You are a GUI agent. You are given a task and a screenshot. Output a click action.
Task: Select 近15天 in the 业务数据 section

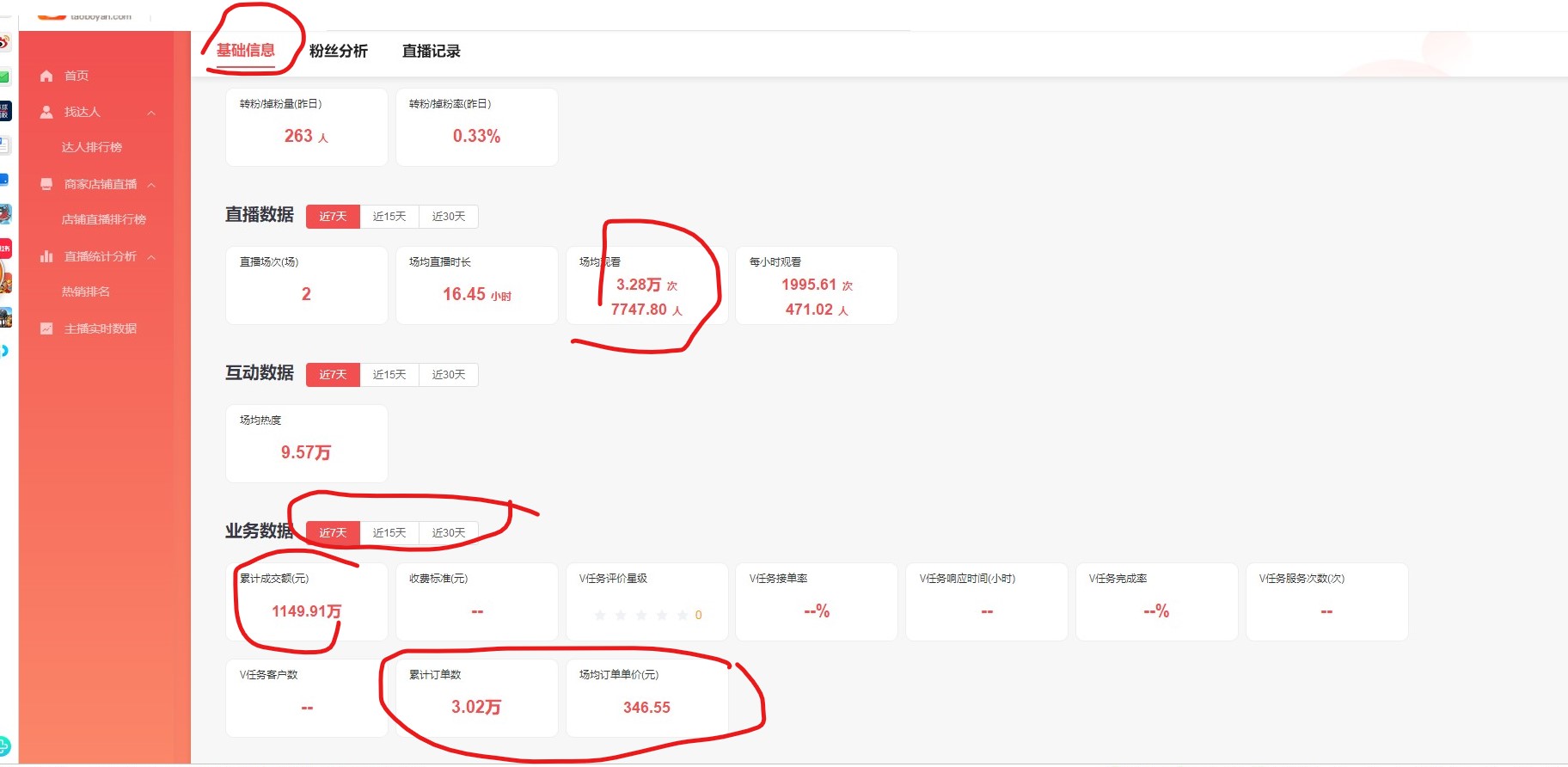(389, 533)
